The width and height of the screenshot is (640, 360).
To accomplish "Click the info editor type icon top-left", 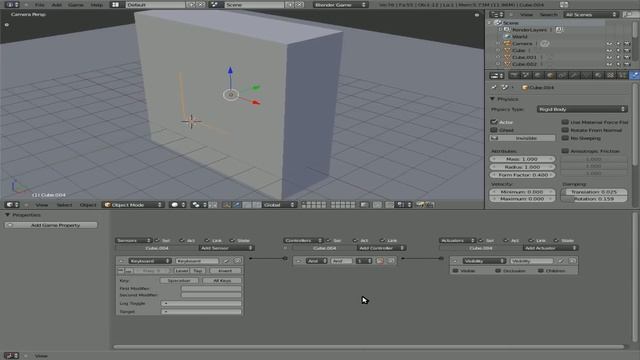I will [x=12, y=4].
